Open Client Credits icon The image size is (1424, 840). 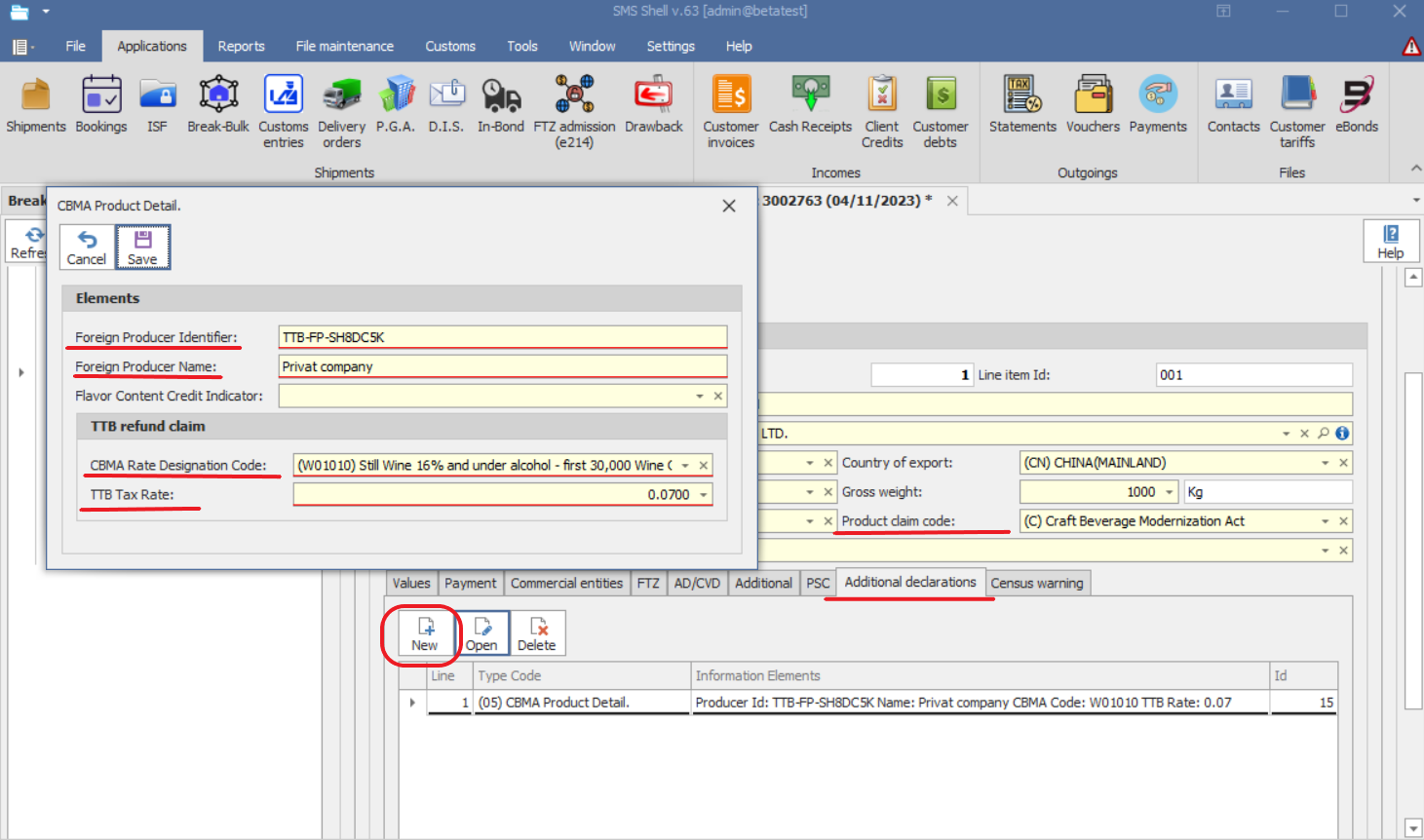pyautogui.click(x=882, y=112)
